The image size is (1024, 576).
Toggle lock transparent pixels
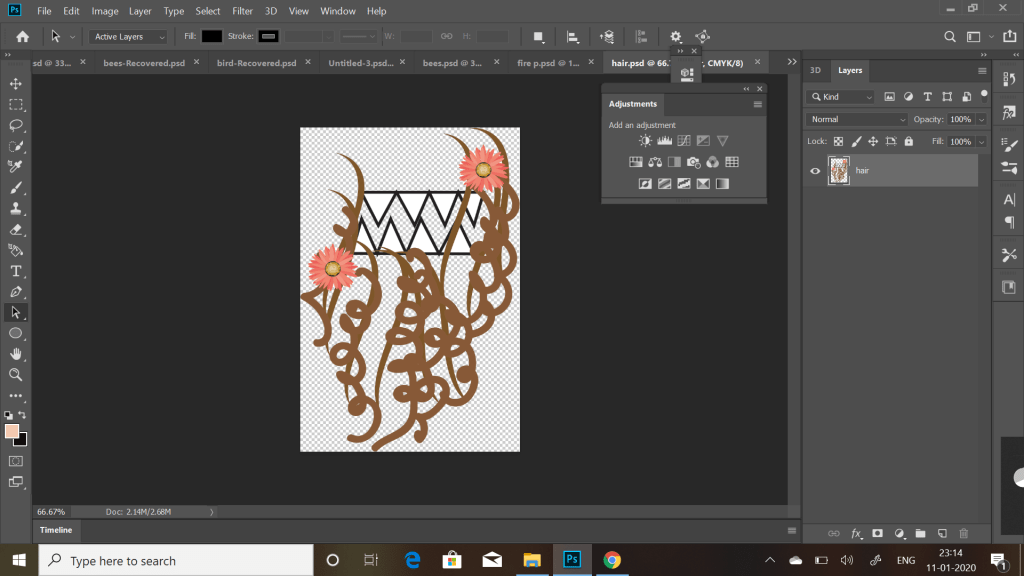(839, 142)
